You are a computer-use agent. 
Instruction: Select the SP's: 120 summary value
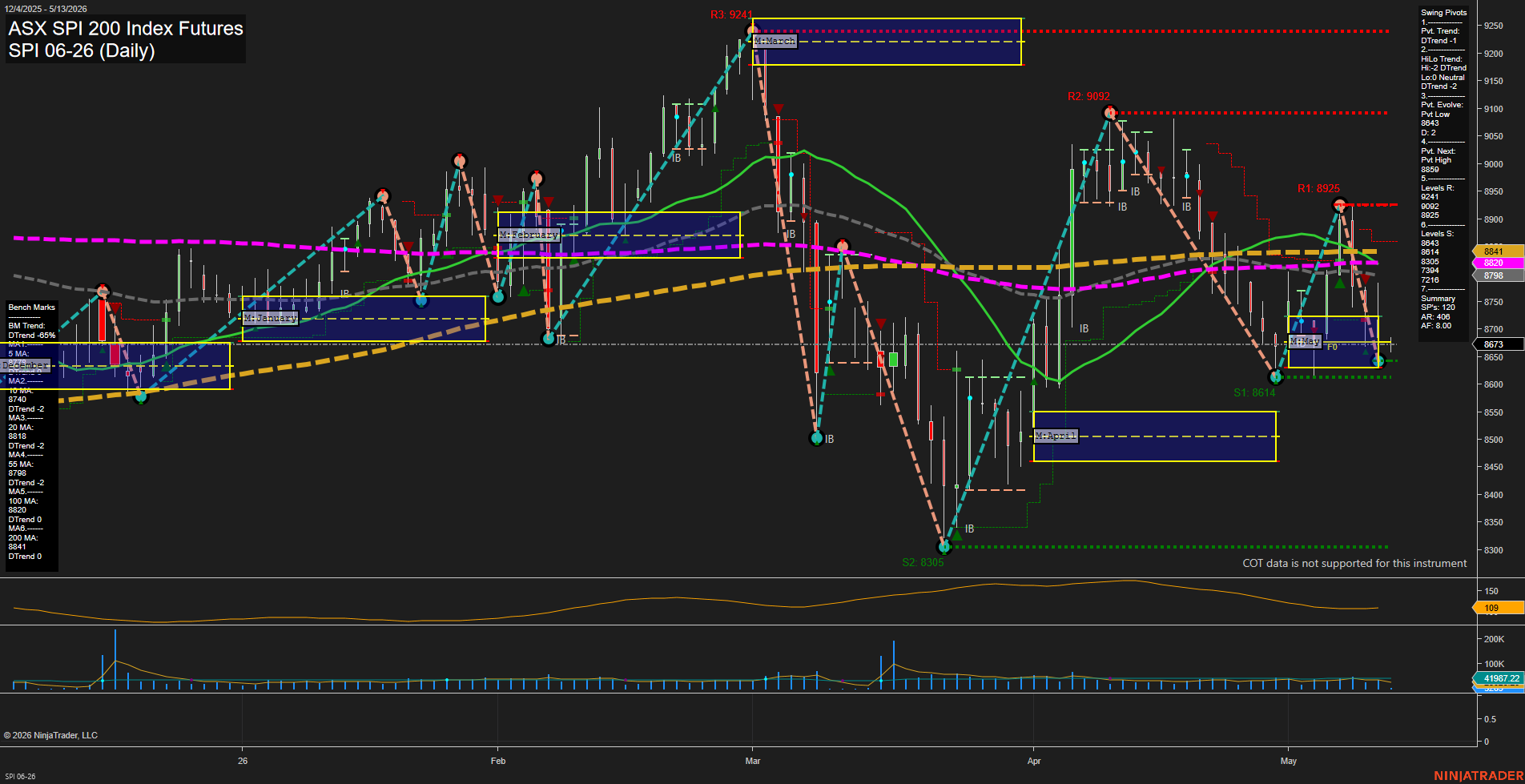click(x=1438, y=308)
